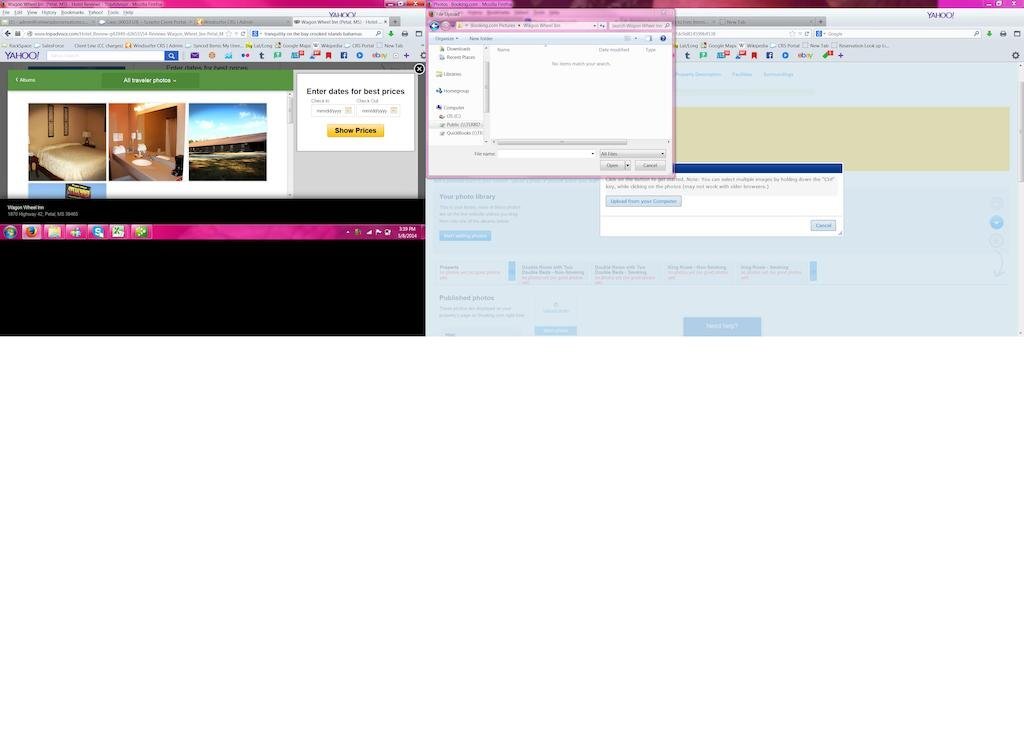Open the History menu in Firefox
This screenshot has height=736, width=1024.
48,12
